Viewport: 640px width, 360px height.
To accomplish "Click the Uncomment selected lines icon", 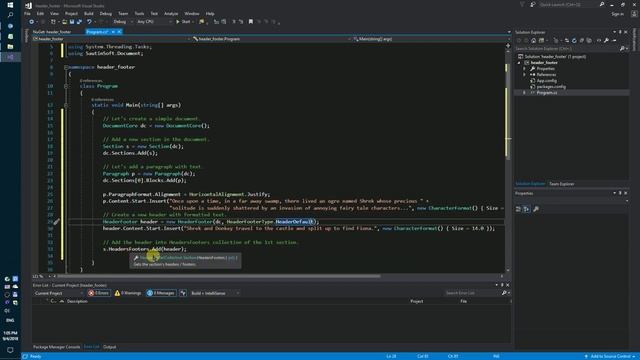I will click(241, 22).
